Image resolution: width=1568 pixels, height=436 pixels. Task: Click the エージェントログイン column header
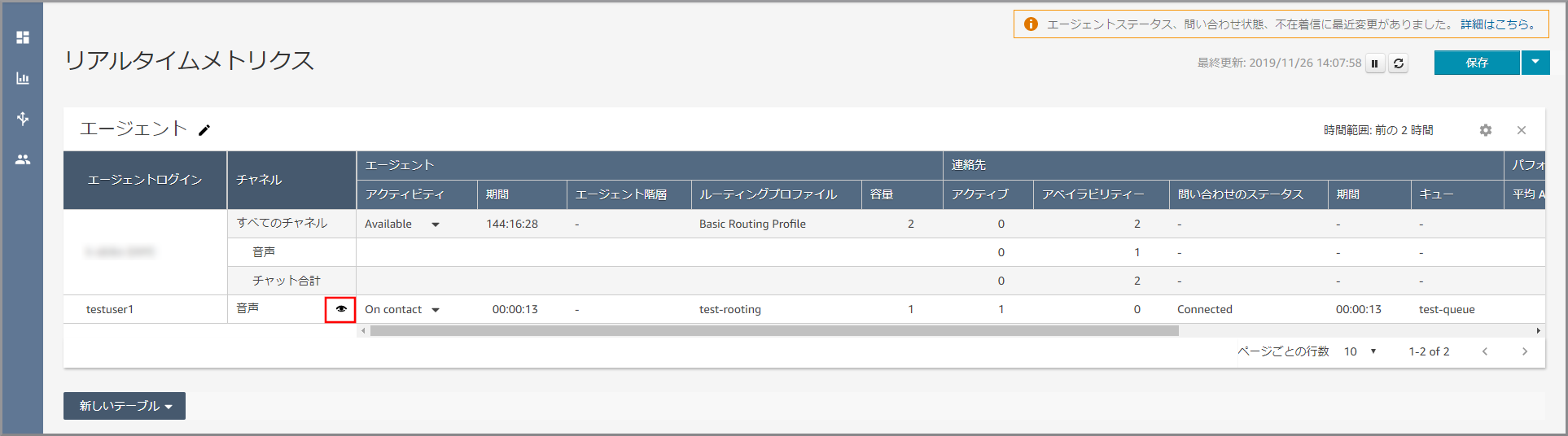[145, 180]
